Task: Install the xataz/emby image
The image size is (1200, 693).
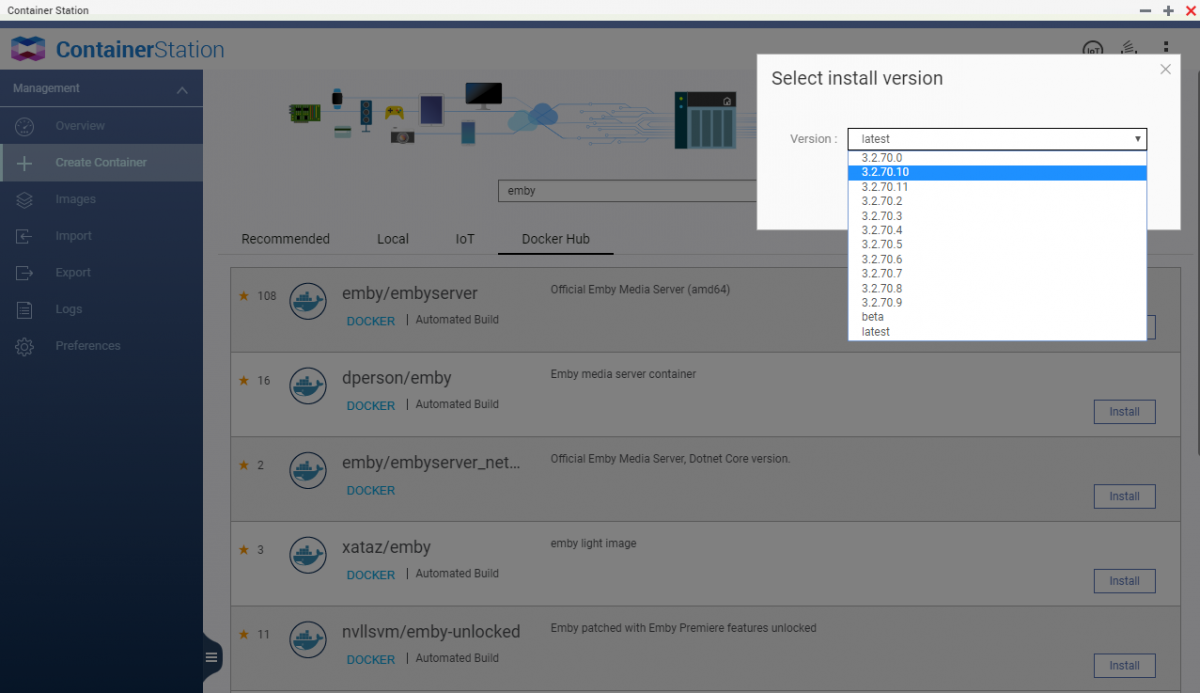Action: coord(1124,581)
